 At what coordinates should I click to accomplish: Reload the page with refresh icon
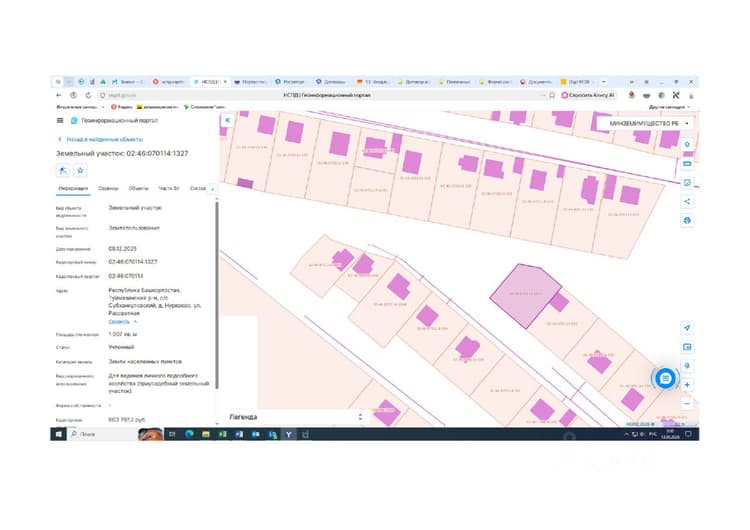pos(88,95)
